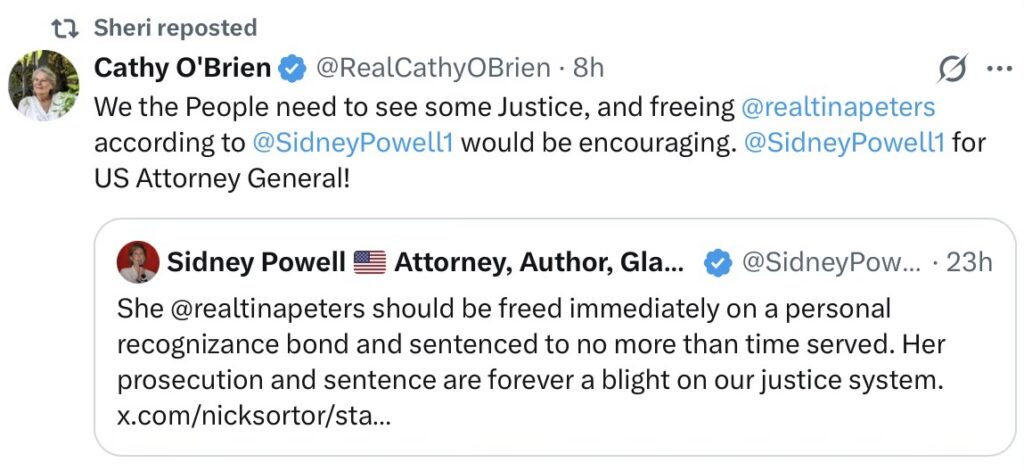Click the 23h quoted post timestamp

click(x=968, y=263)
